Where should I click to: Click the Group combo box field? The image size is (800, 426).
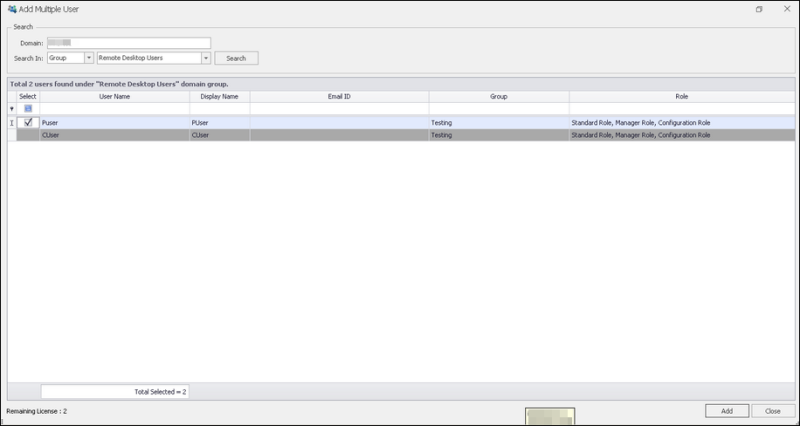click(x=65, y=58)
